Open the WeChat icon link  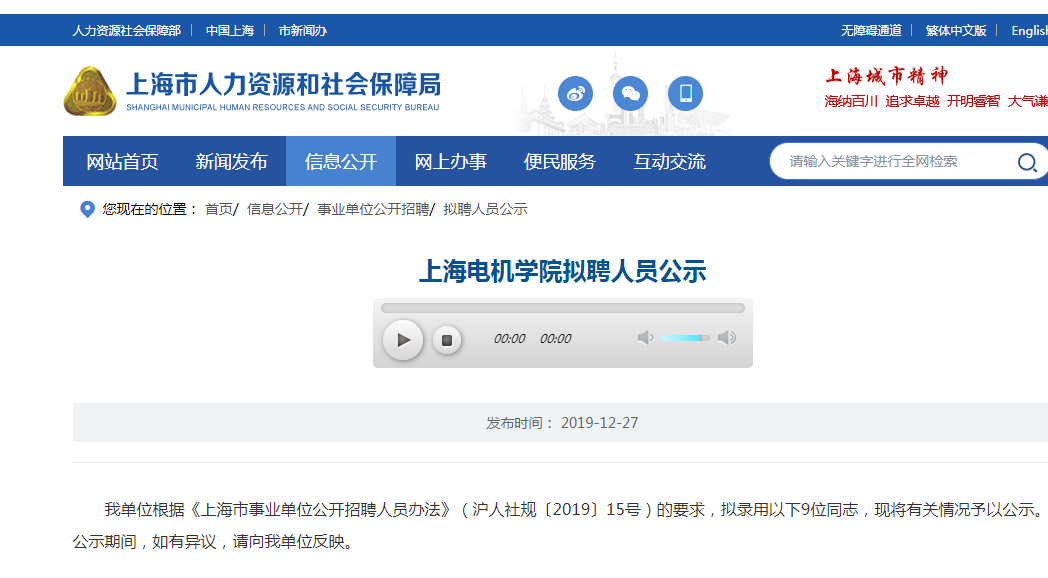tap(630, 94)
